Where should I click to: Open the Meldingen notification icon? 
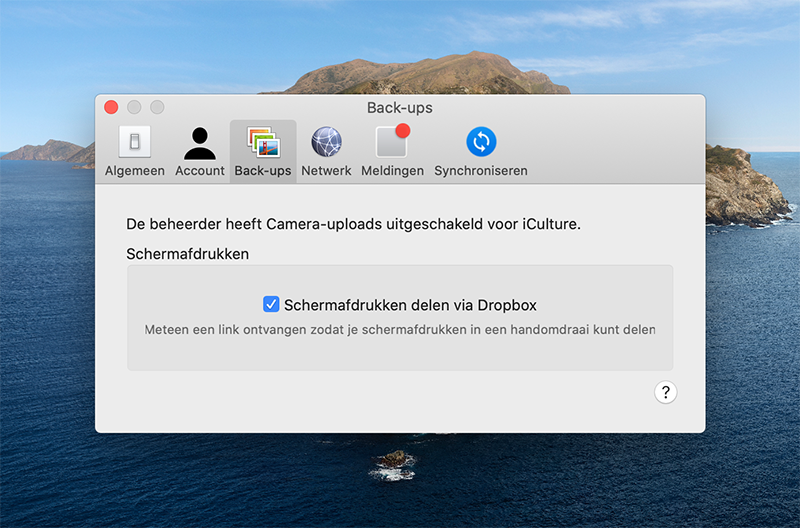point(392,140)
